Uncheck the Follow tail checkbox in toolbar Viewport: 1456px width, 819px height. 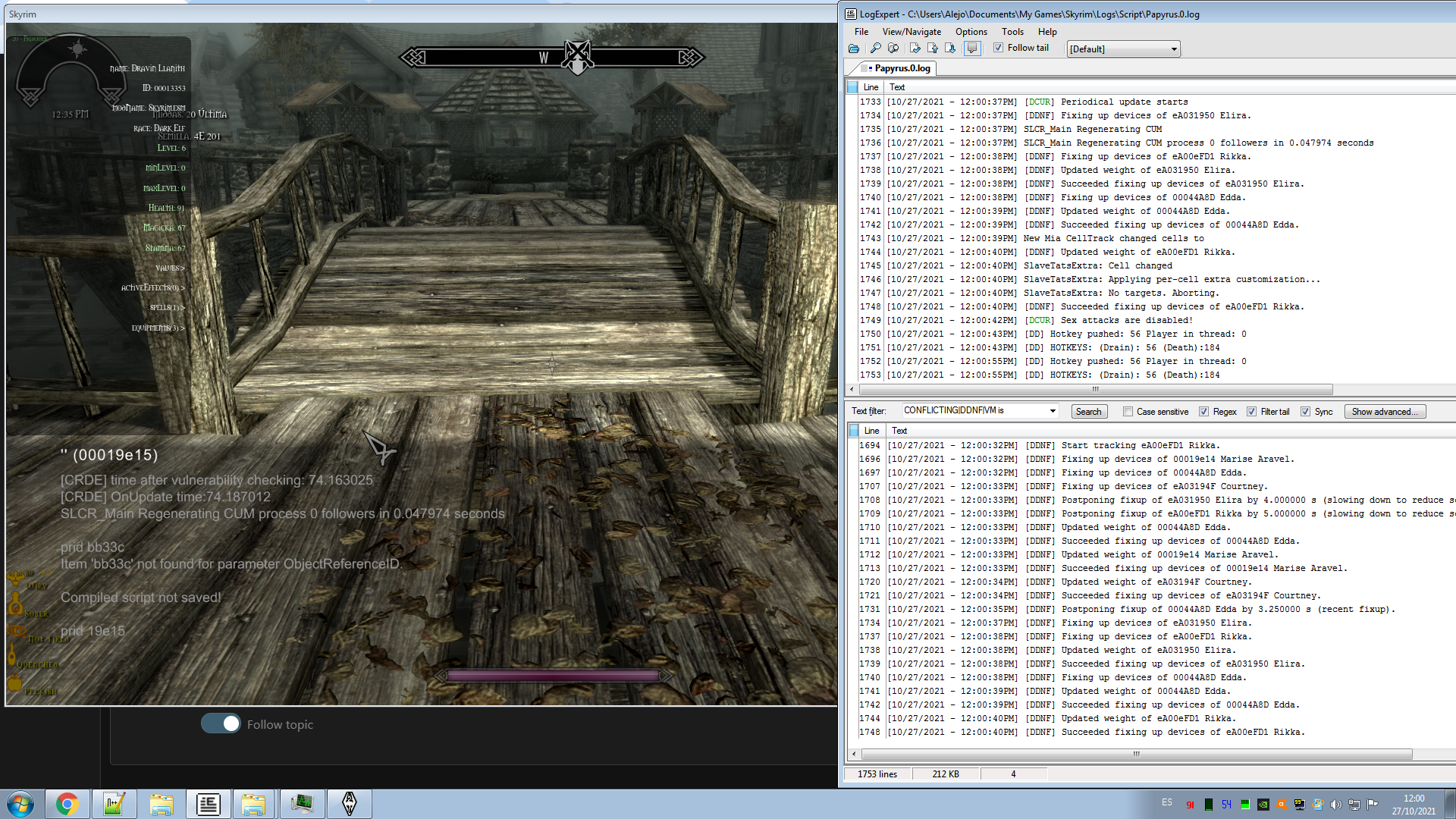[x=999, y=48]
